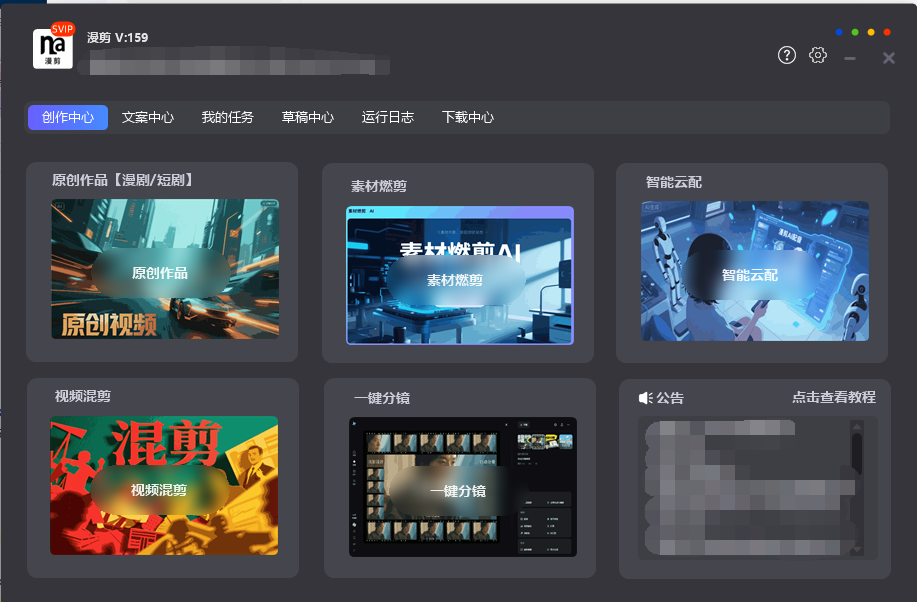Open settings via the gear icon
This screenshot has height=602, width=917.
coord(818,56)
